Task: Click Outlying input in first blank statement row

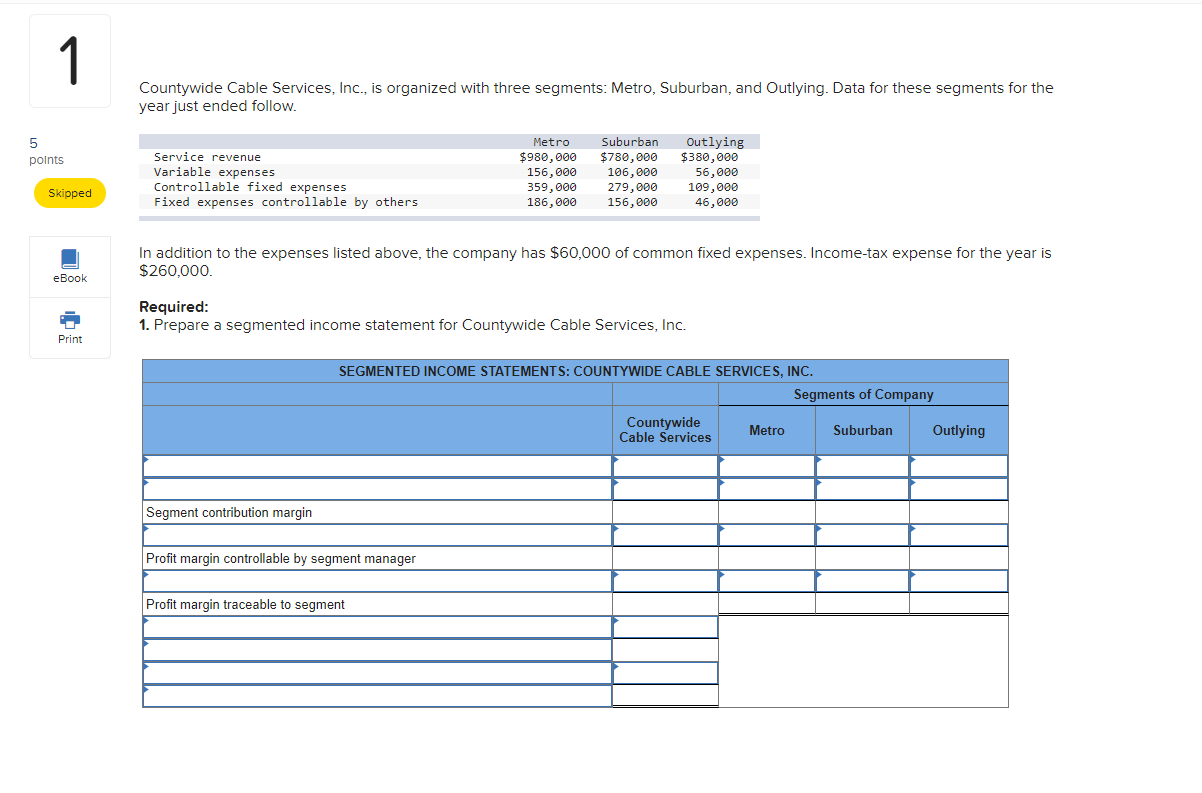Action: click(x=959, y=466)
